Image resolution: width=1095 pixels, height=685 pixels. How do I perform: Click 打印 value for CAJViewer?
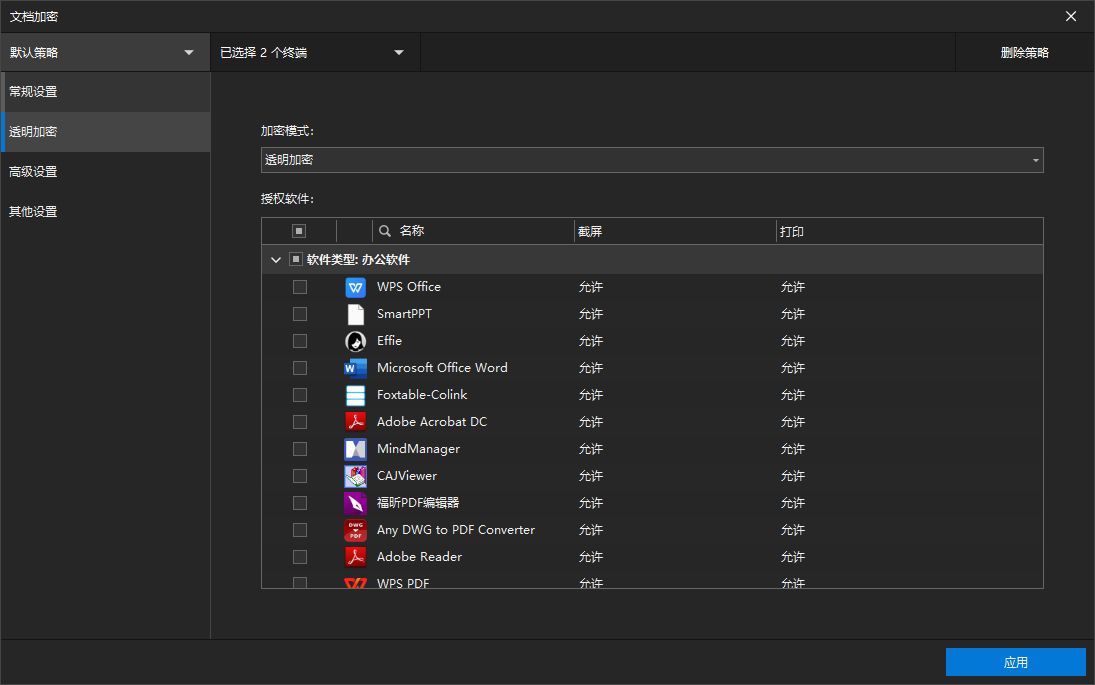(x=793, y=476)
